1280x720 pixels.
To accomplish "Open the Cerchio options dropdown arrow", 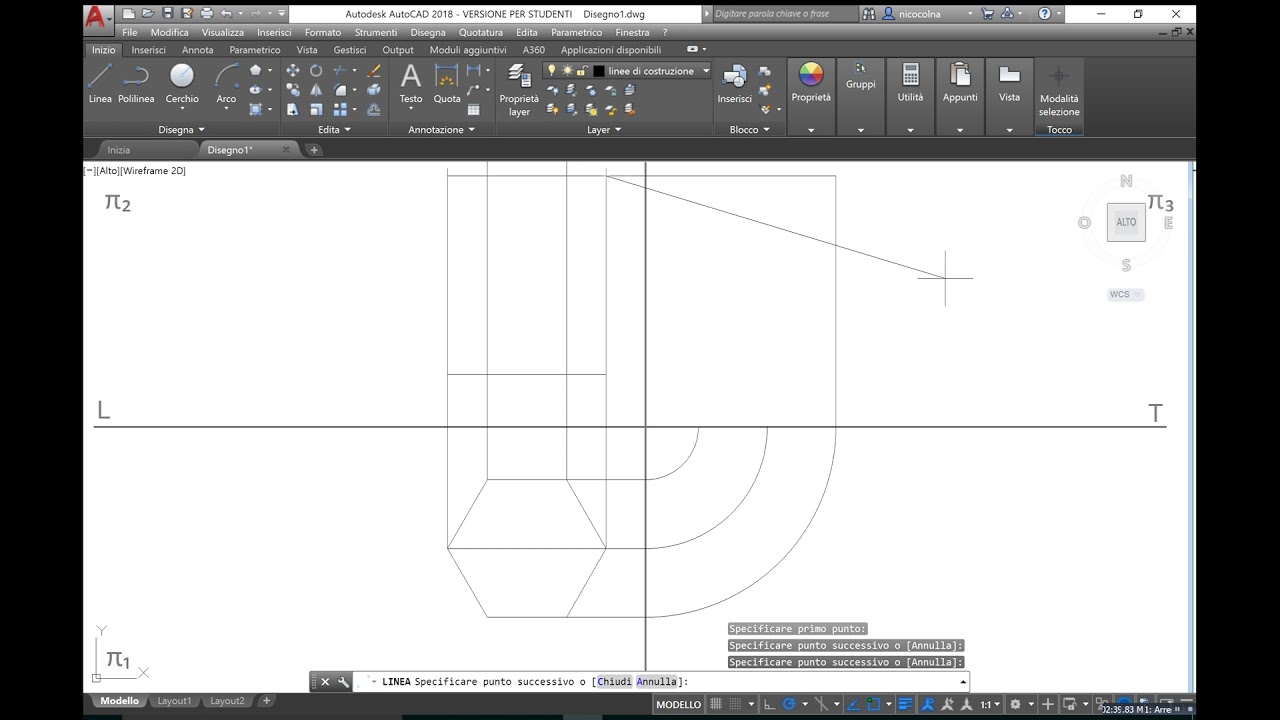I will (x=182, y=109).
